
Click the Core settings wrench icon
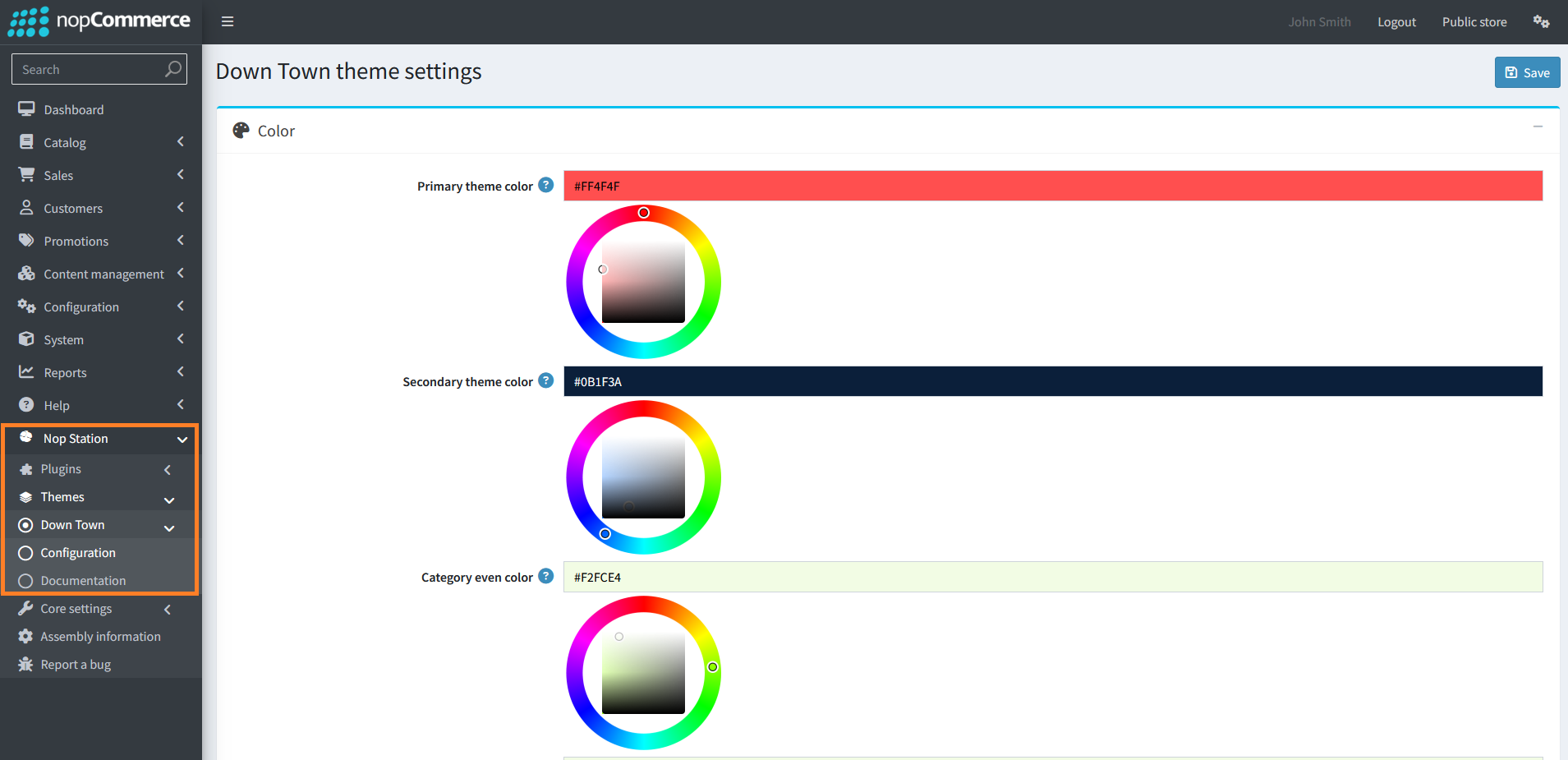[25, 609]
